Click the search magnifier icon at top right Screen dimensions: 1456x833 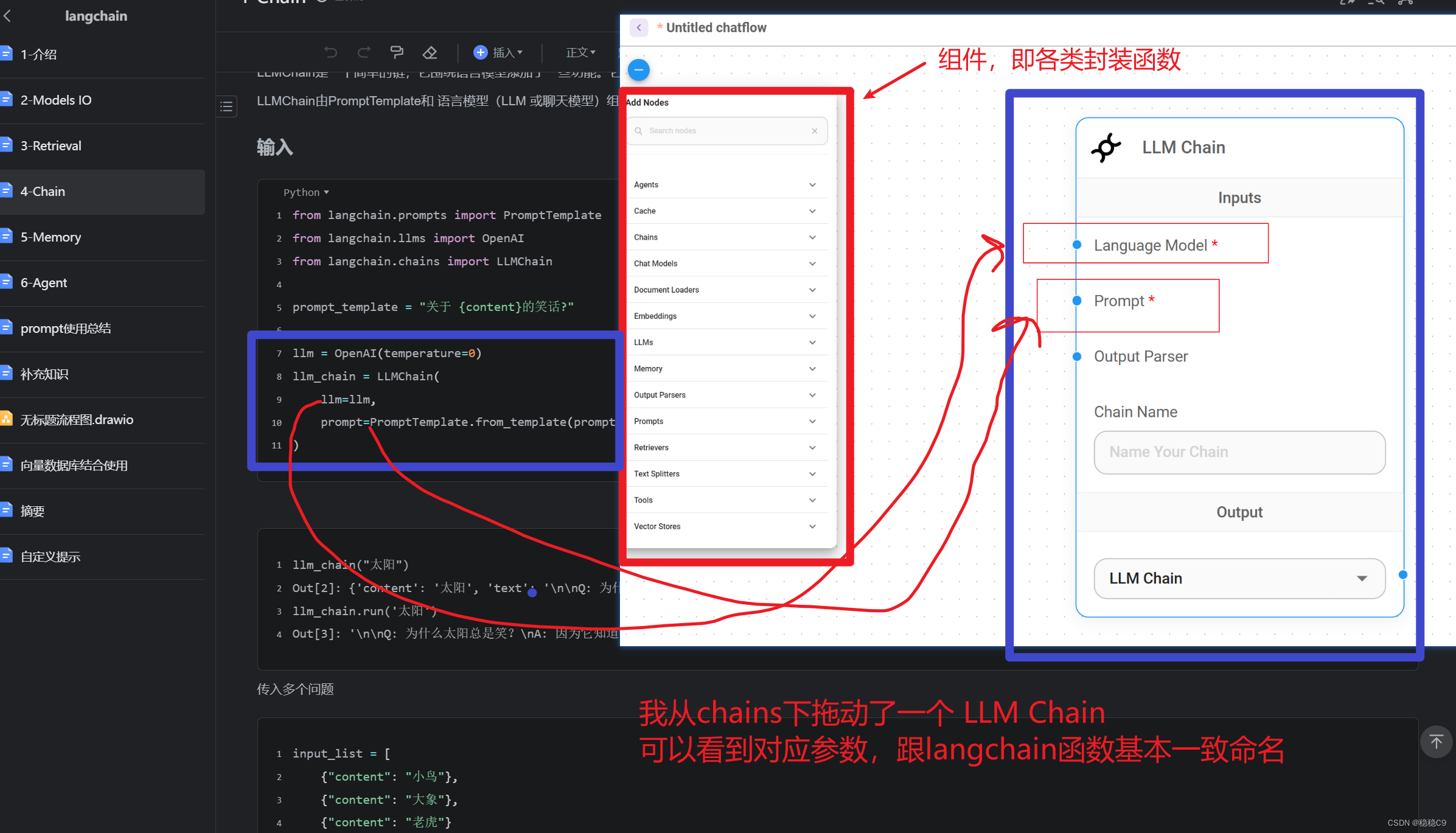coord(1376,3)
